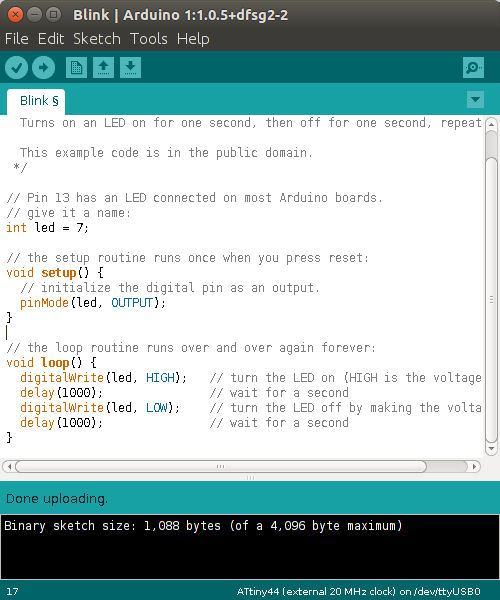Click the console divider grip handle
This screenshot has width=500, height=600.
(x=250, y=478)
